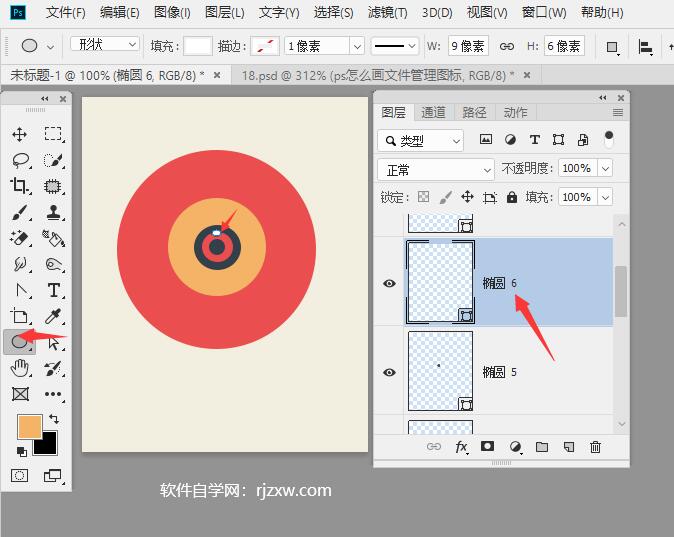Image resolution: width=674 pixels, height=537 pixels.
Task: Swap foreground and background colors
Action: click(54, 418)
